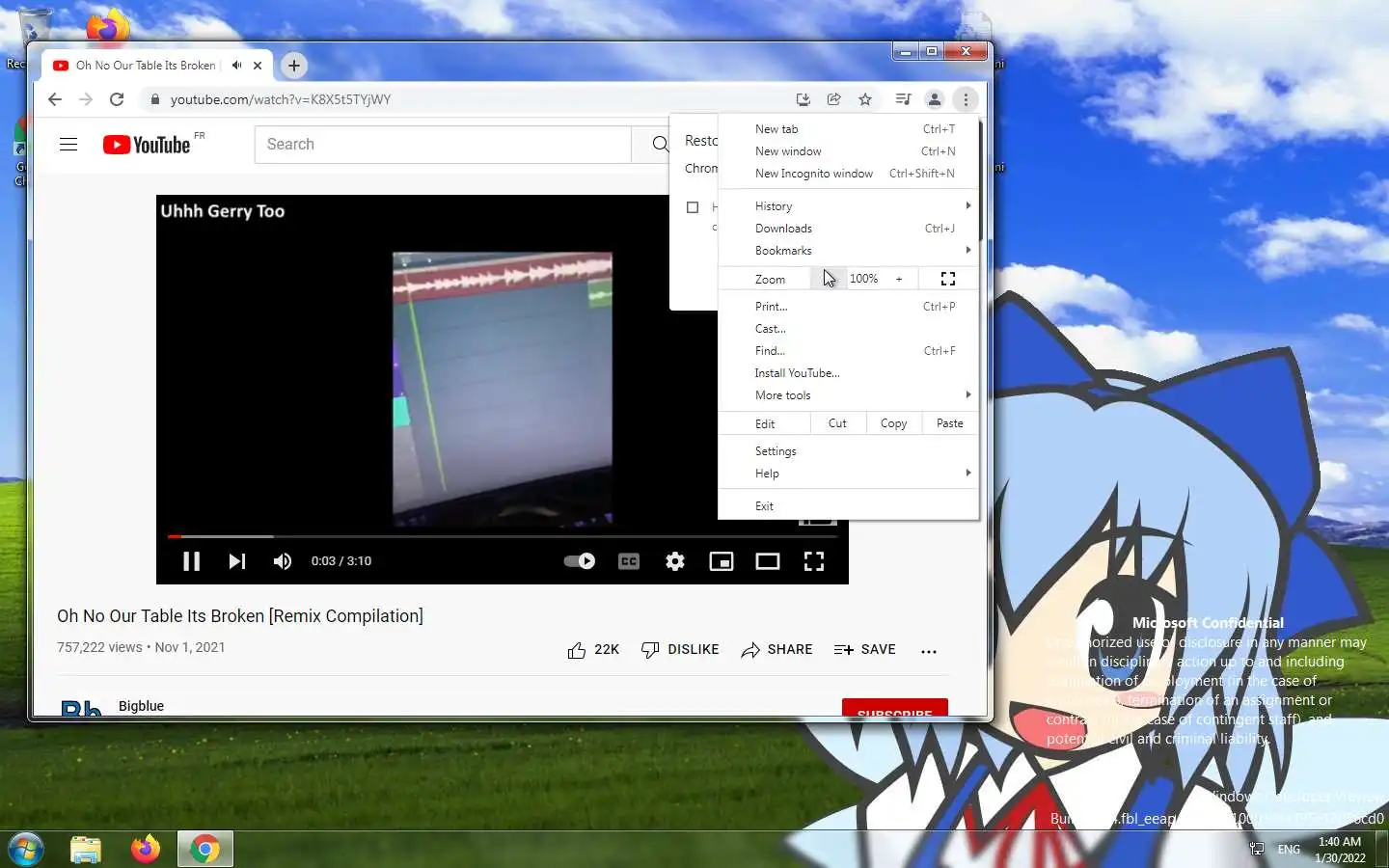Screen dimensions: 1389x868
Task: Choose Exit in Chrome menu
Action: [848, 506]
